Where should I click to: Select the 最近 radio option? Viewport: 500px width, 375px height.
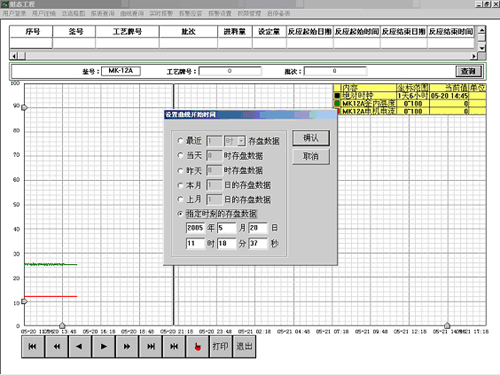coord(180,141)
